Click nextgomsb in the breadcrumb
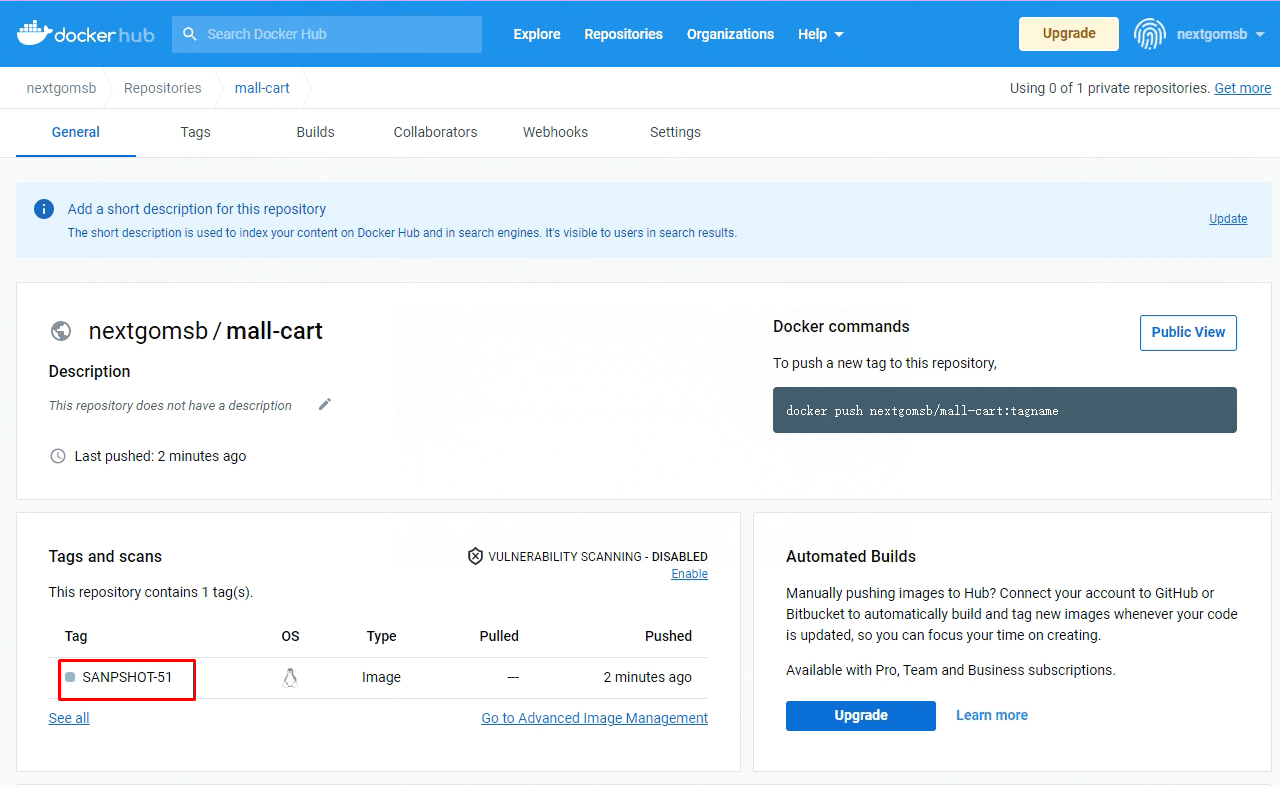1280x787 pixels. [x=62, y=88]
